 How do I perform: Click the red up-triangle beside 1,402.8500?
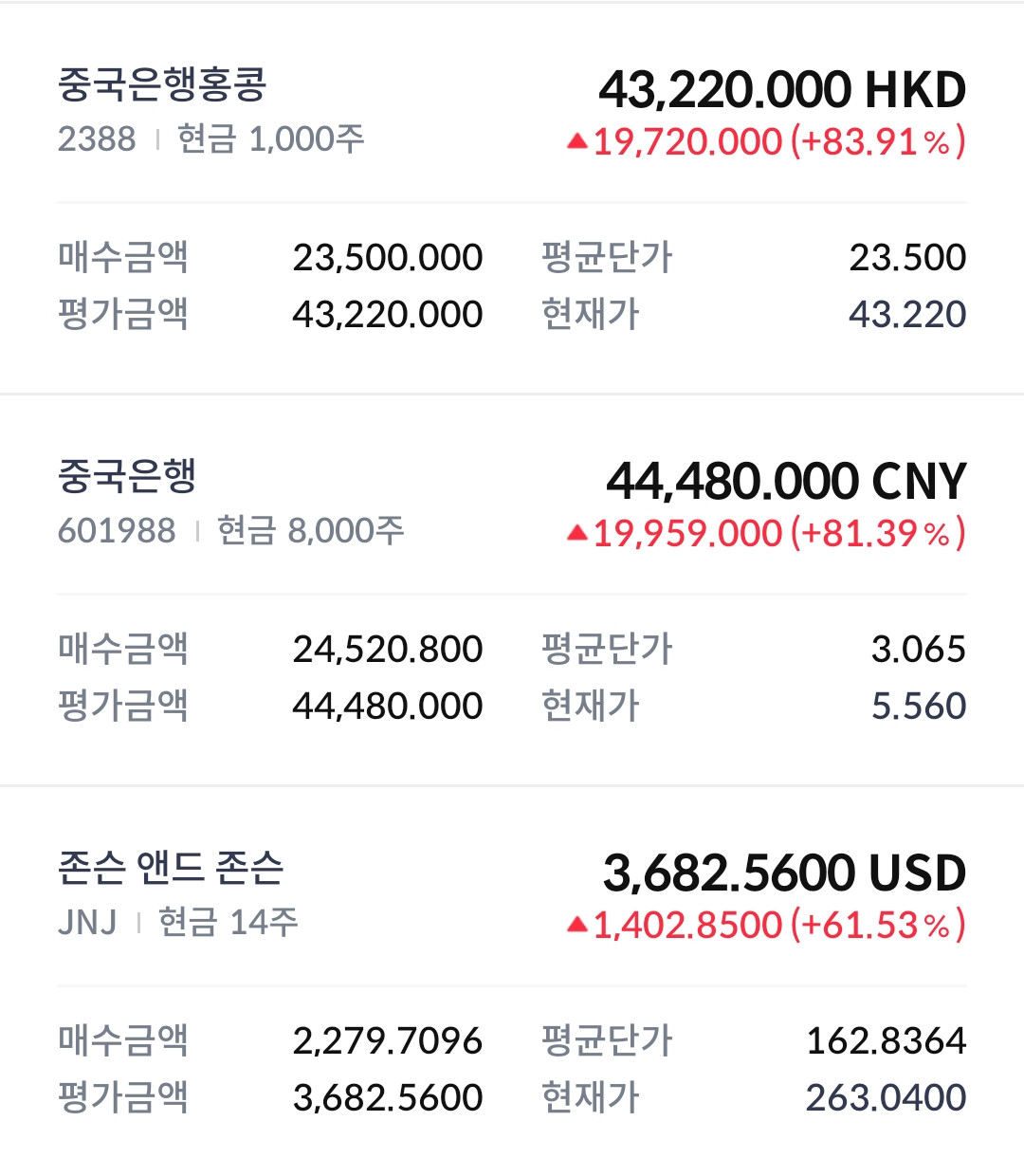(577, 925)
